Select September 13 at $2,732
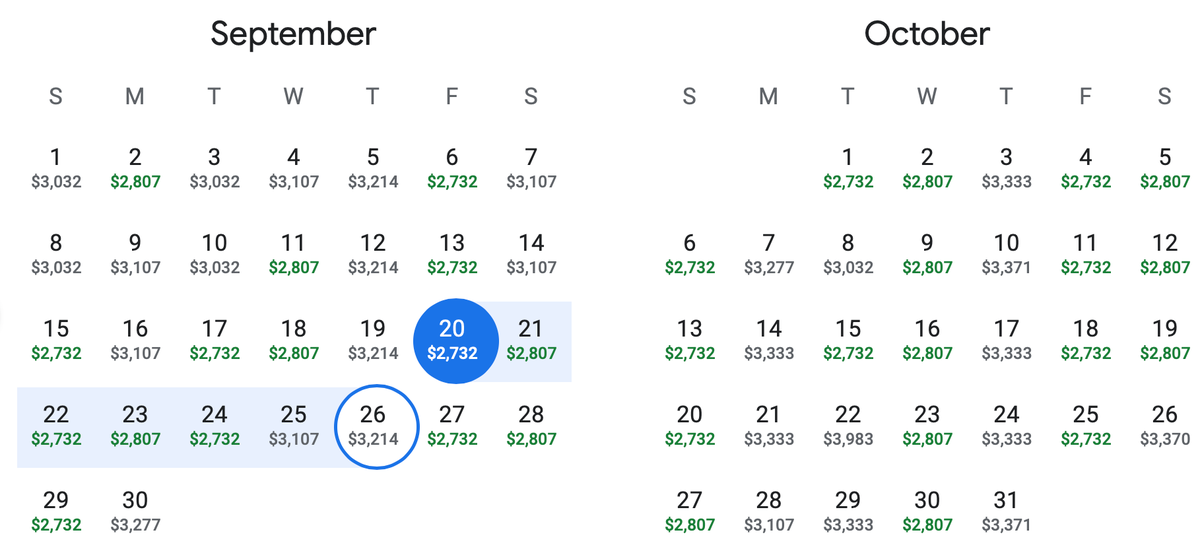The height and width of the screenshot is (553, 1200). click(452, 255)
